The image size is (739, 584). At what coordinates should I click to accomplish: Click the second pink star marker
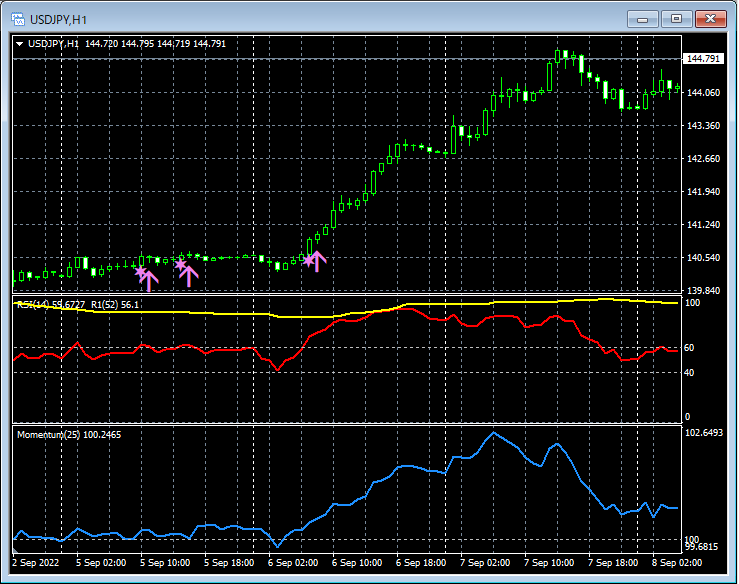click(x=180, y=264)
